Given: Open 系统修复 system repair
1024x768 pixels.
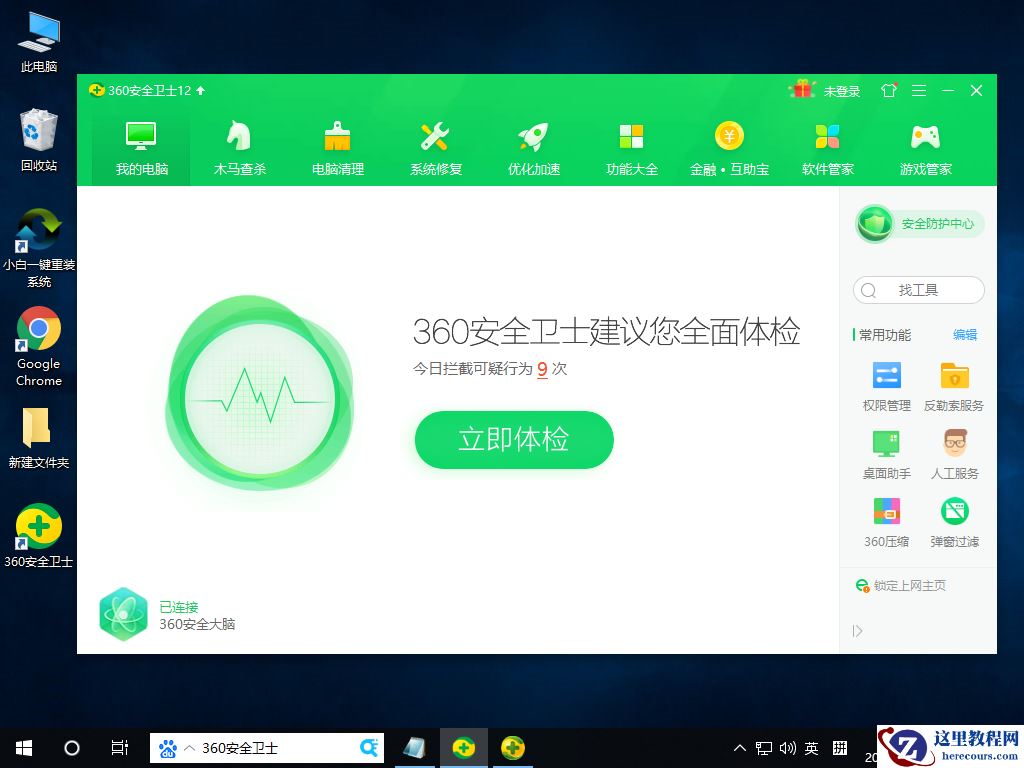Looking at the screenshot, I should click(x=434, y=145).
